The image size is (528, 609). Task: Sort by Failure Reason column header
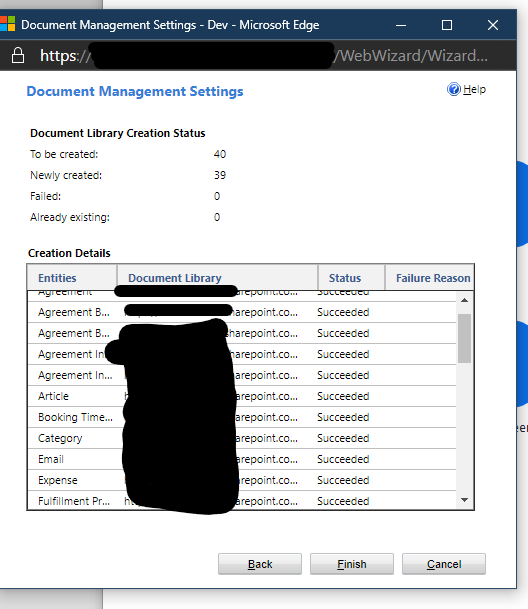point(430,278)
